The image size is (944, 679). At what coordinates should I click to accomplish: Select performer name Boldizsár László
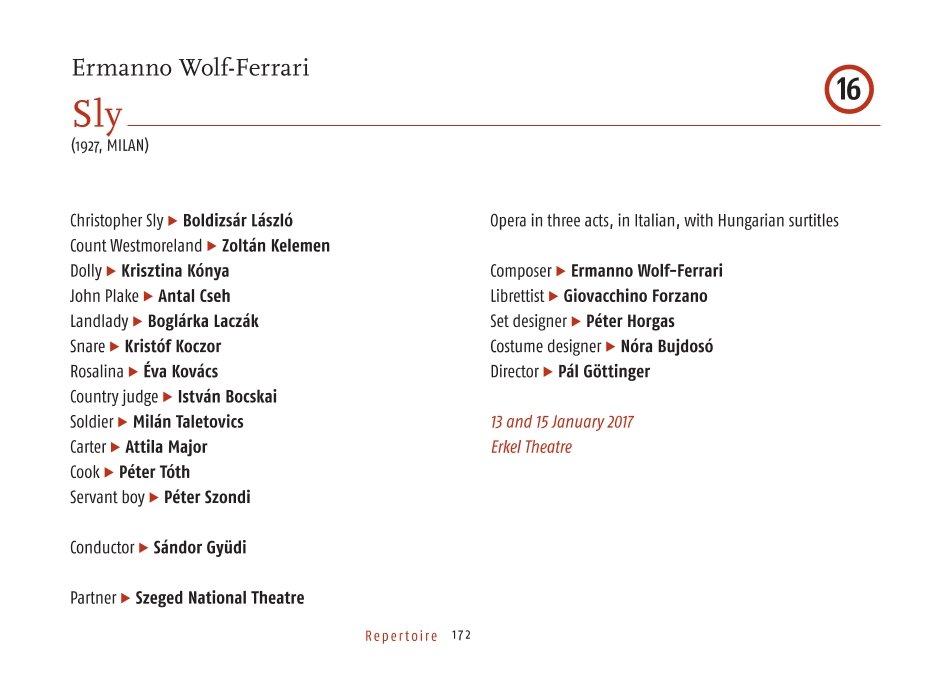tap(238, 221)
